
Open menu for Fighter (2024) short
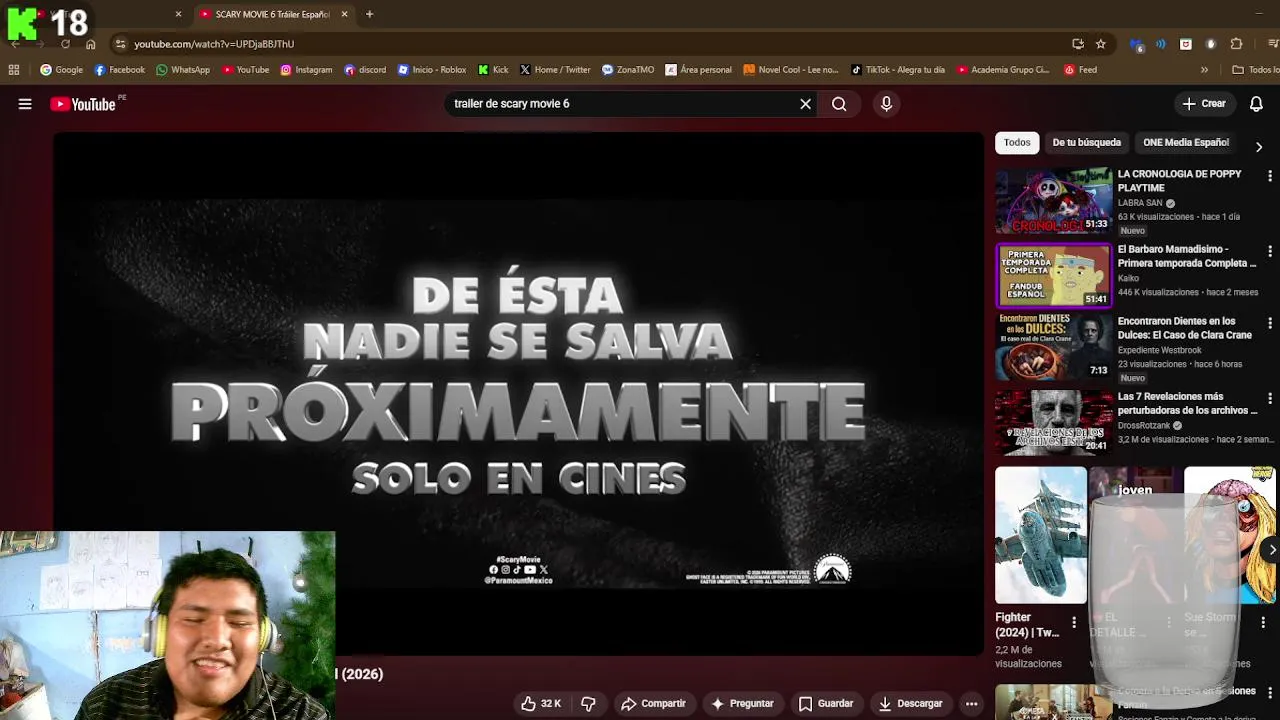[1074, 623]
